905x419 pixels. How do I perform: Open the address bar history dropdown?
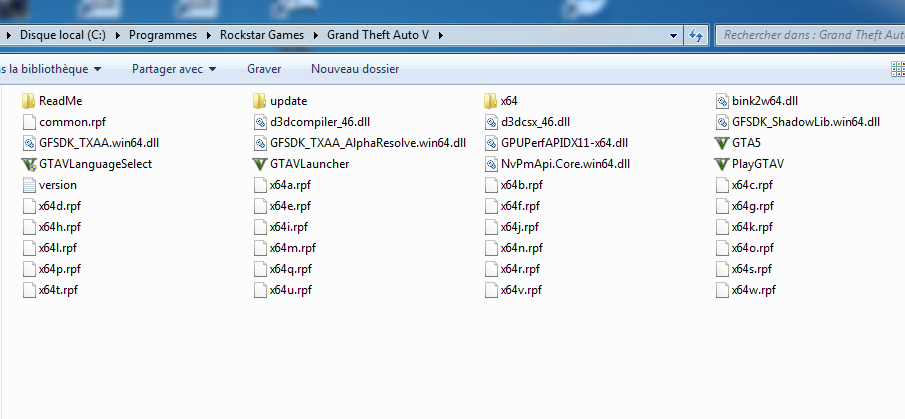tap(673, 35)
